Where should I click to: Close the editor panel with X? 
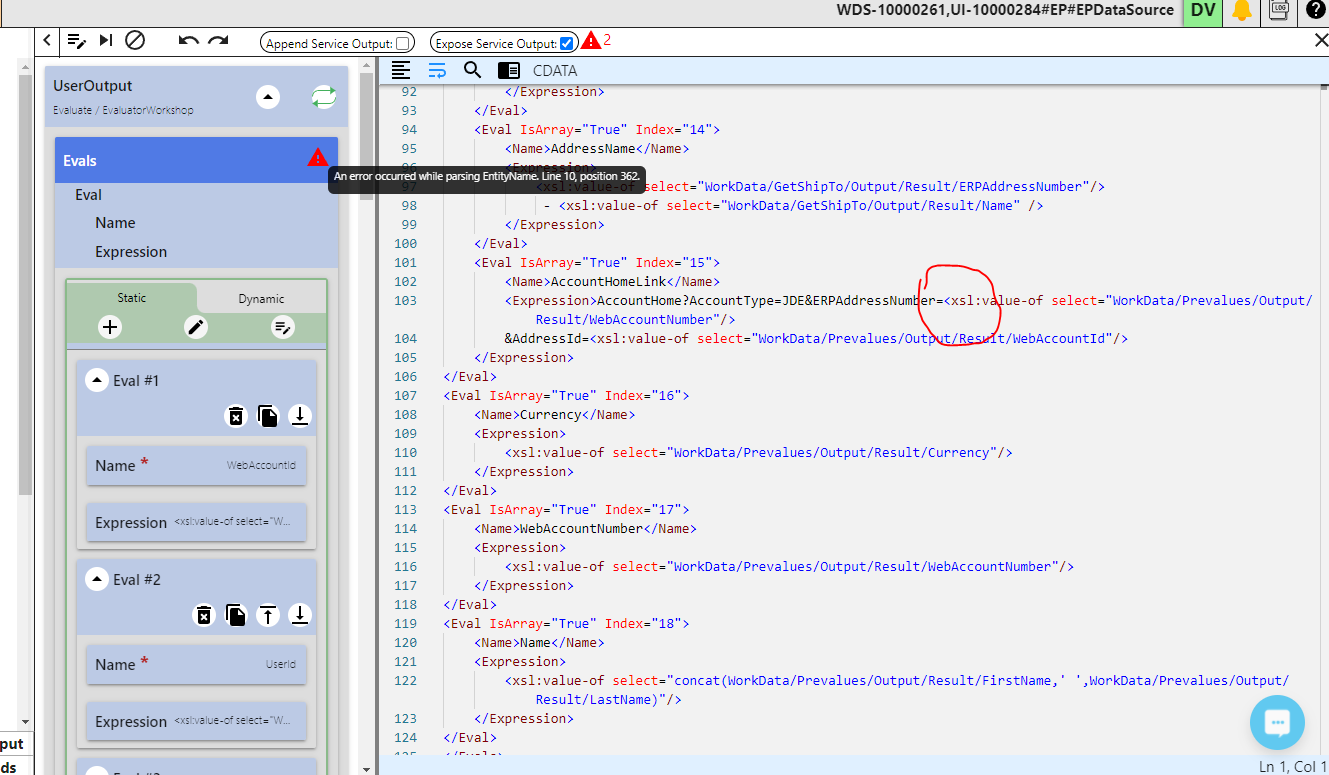click(x=1320, y=41)
